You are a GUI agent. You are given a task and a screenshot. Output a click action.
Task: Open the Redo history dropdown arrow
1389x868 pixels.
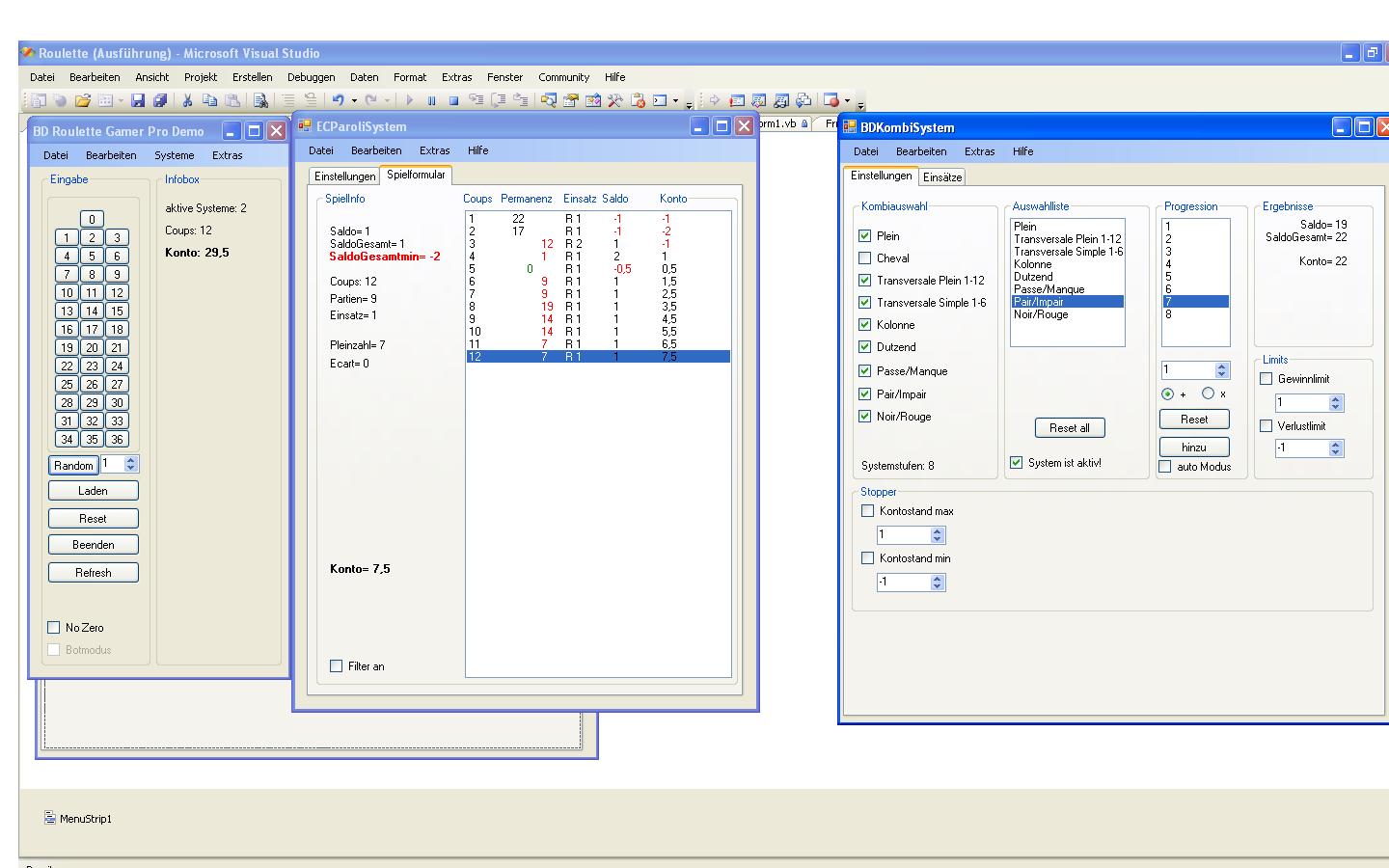coord(387,100)
